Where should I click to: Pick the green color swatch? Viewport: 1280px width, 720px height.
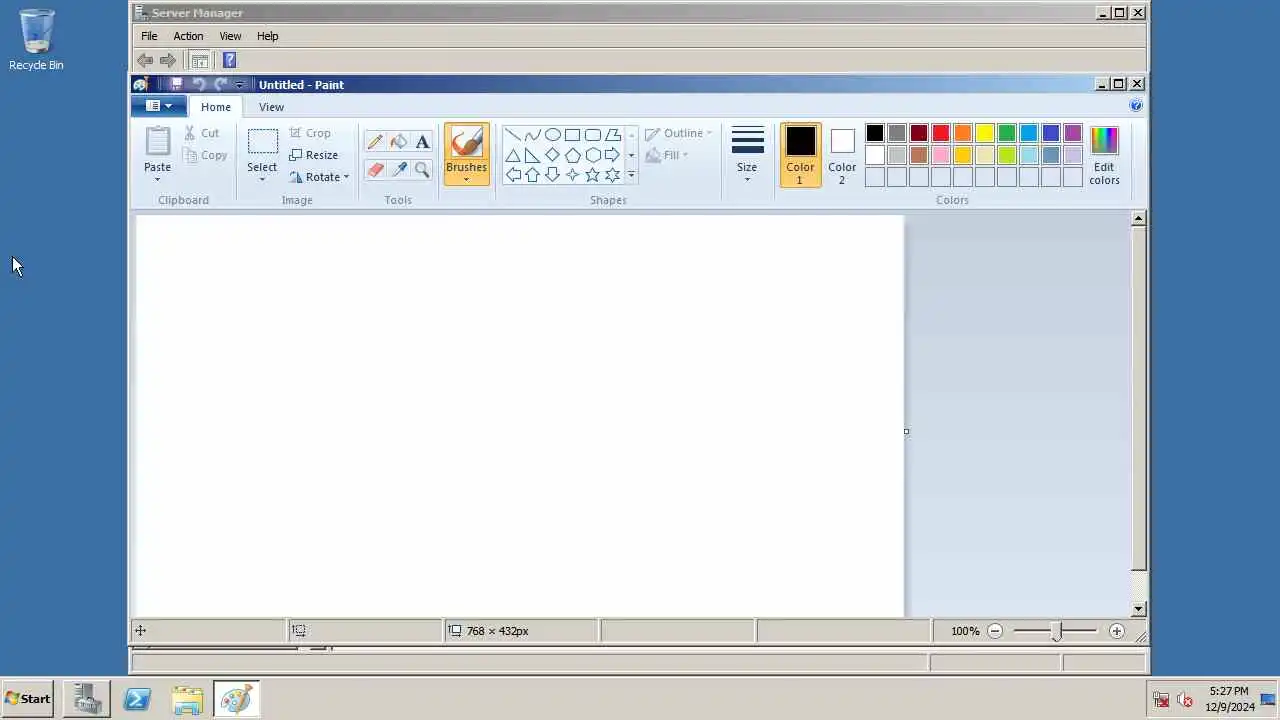1007,133
